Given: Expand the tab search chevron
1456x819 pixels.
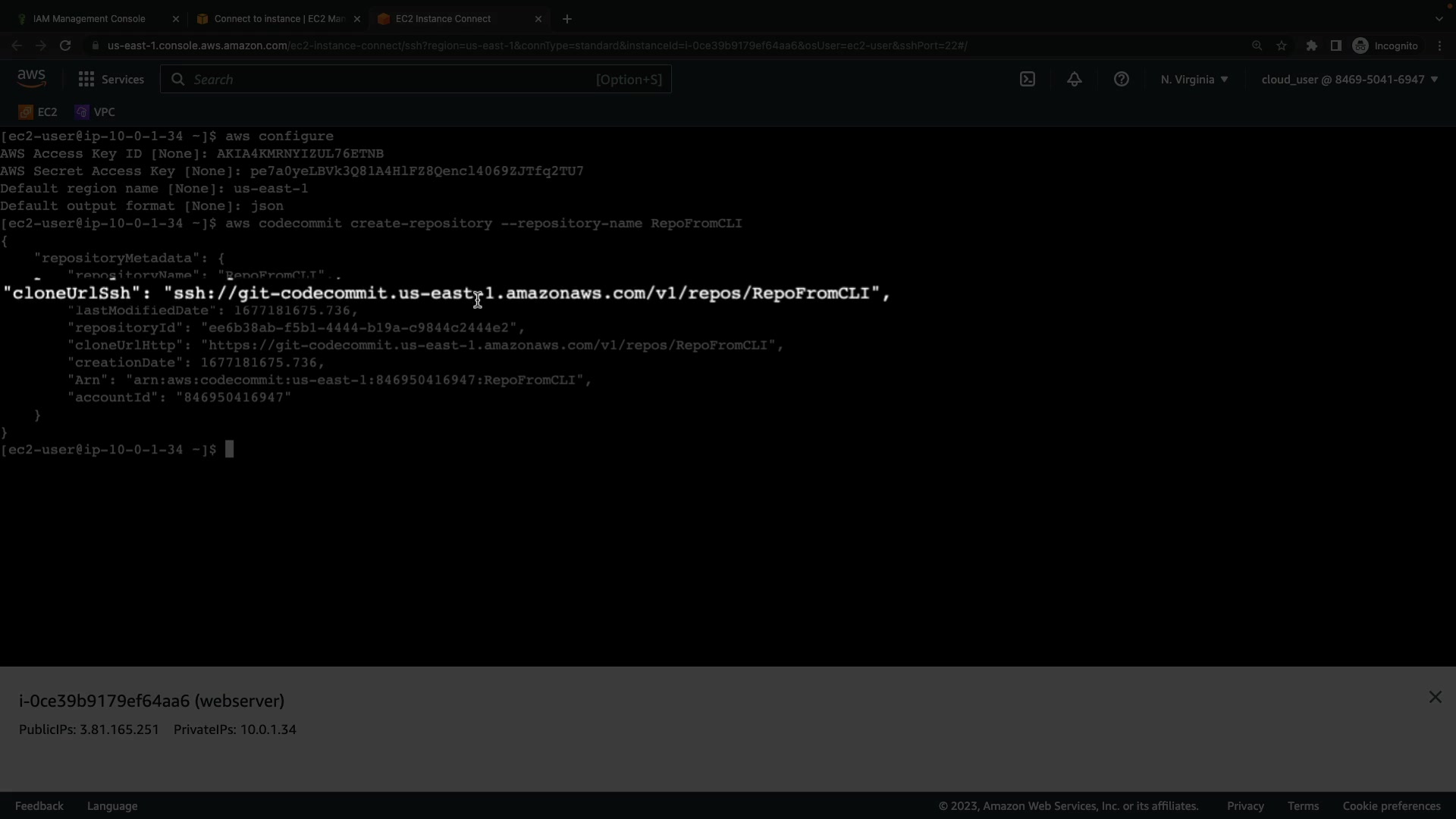Looking at the screenshot, I should click(x=1439, y=19).
